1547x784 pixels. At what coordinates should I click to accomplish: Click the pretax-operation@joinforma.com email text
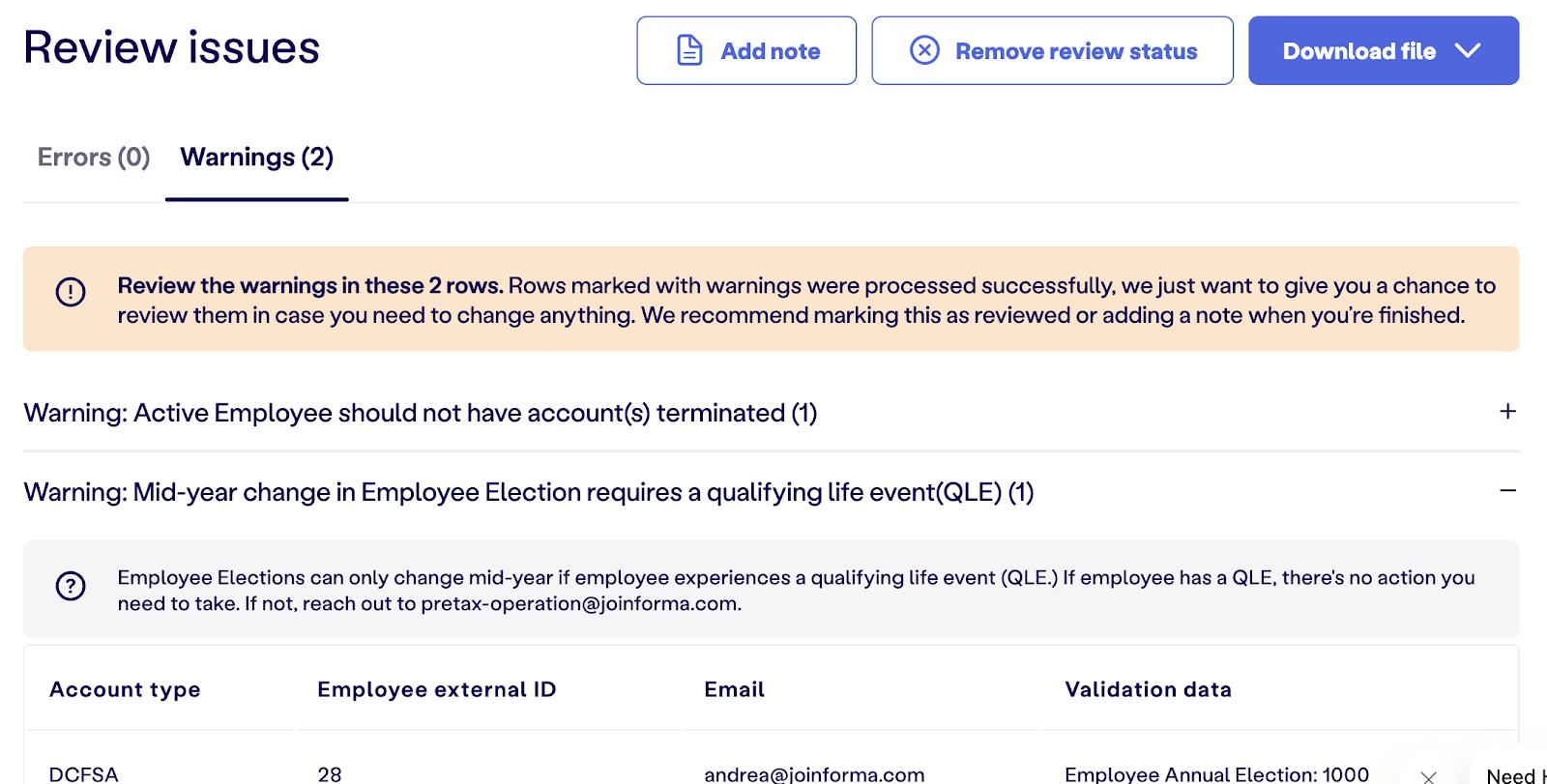point(579,603)
